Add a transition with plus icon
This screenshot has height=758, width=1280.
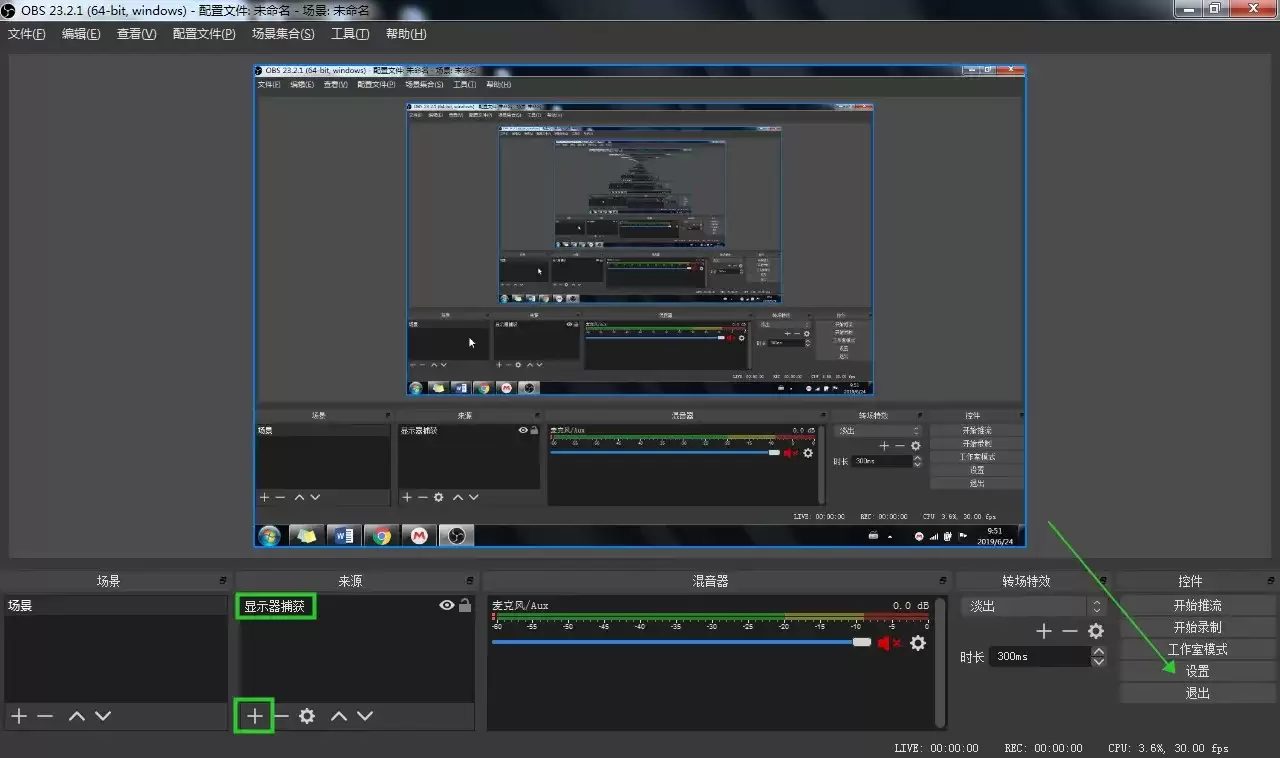tap(1044, 631)
